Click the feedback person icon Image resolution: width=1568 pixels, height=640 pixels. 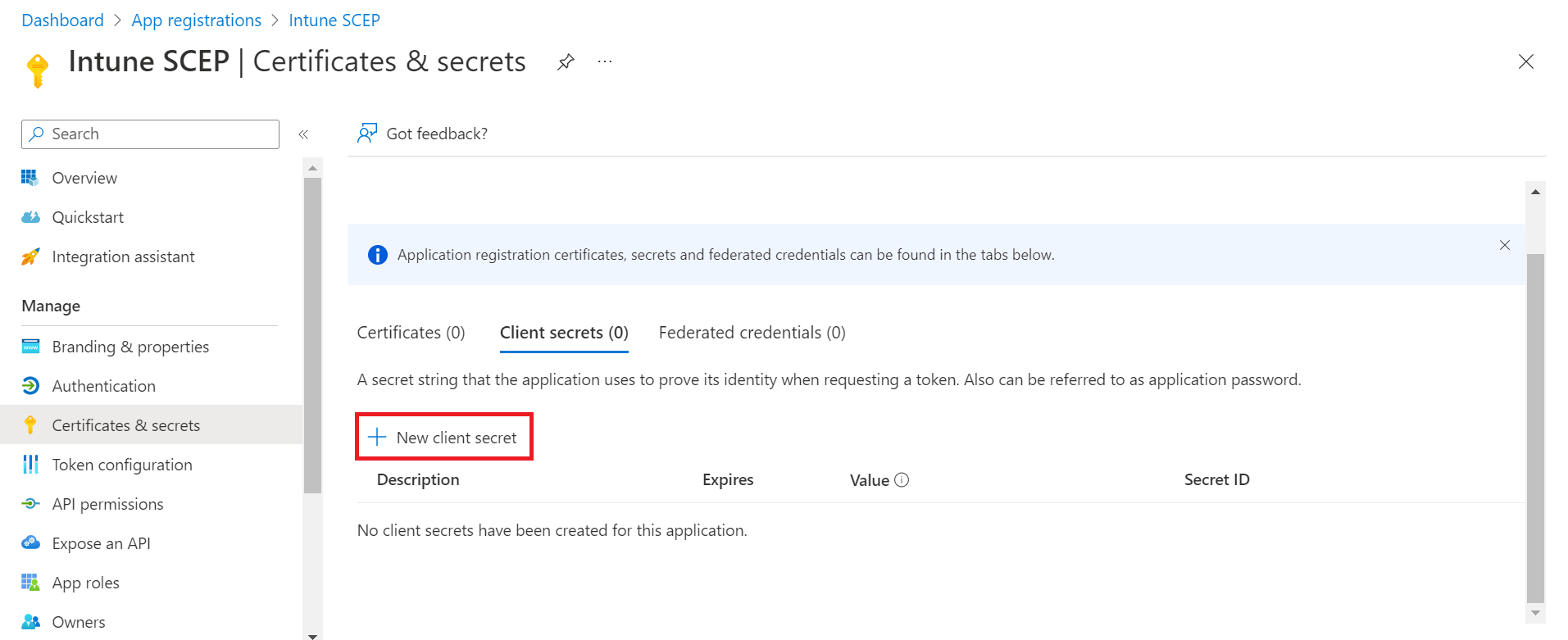click(x=366, y=133)
